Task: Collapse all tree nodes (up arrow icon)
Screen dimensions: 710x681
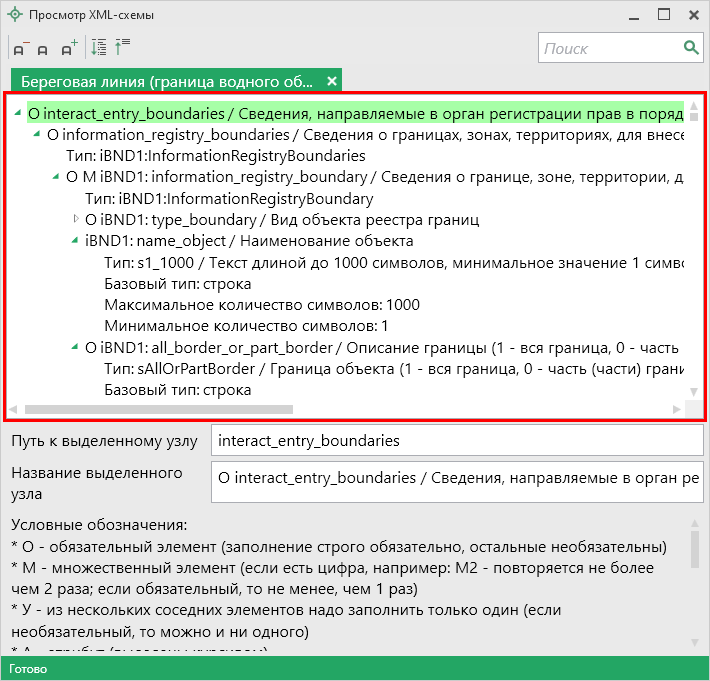Action: pos(122,47)
